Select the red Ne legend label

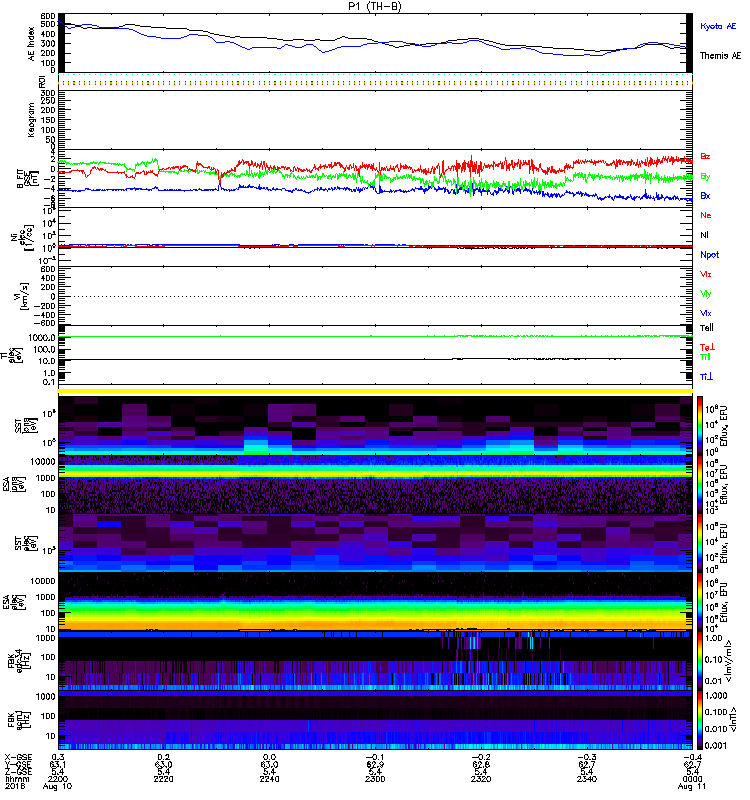coord(706,215)
